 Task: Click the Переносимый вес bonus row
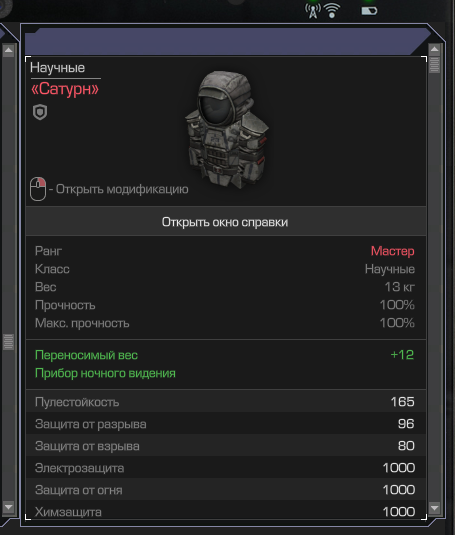pos(226,355)
